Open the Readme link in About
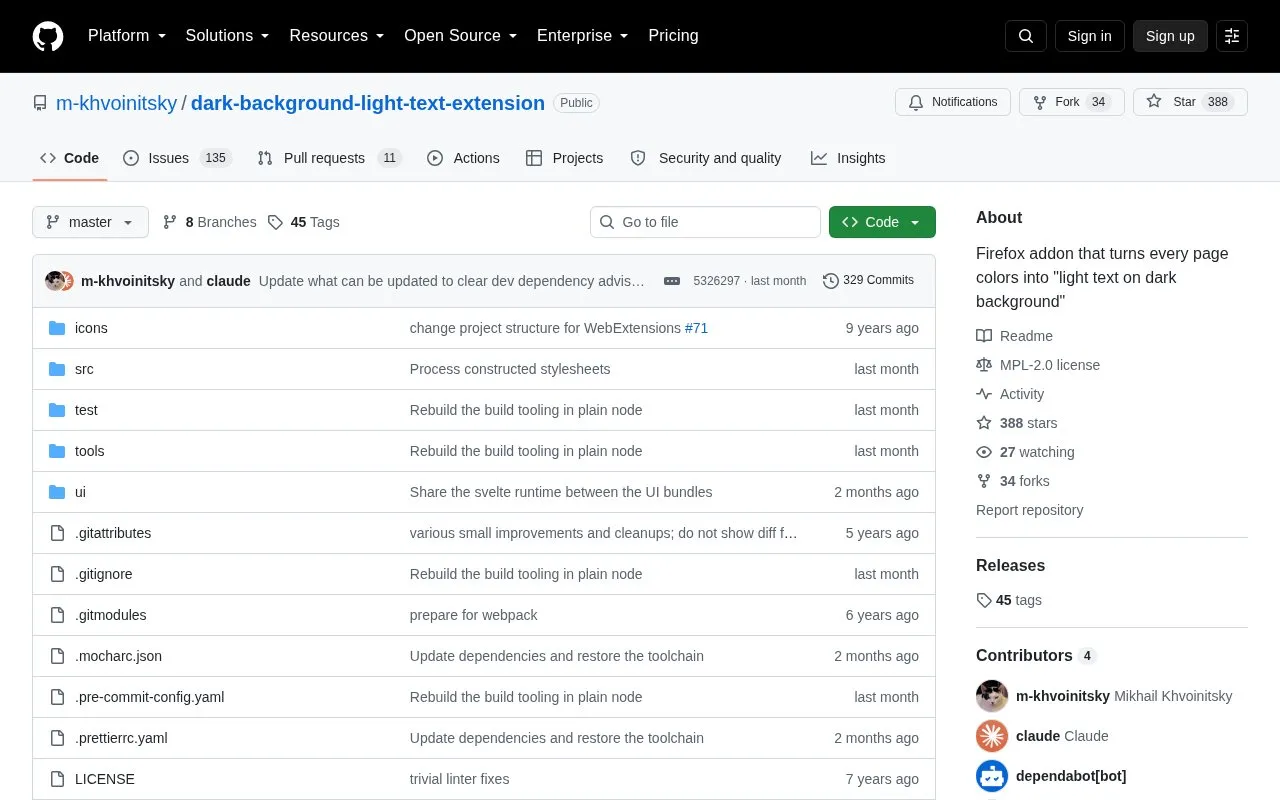The image size is (1280, 800). coord(1014,336)
